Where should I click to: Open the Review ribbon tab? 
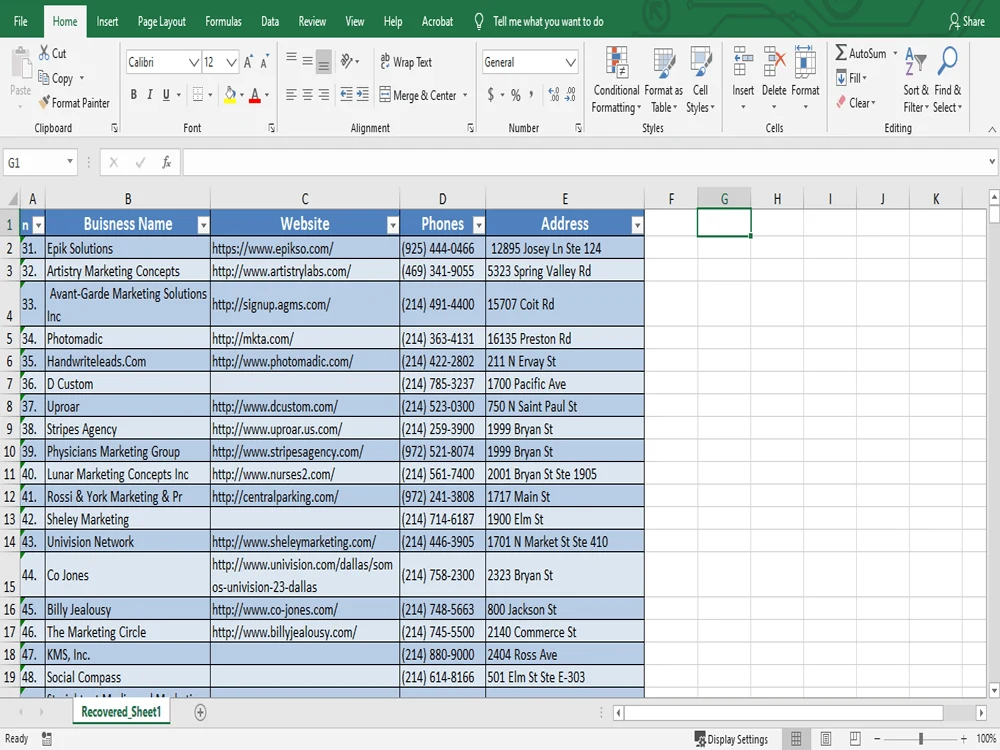click(311, 20)
